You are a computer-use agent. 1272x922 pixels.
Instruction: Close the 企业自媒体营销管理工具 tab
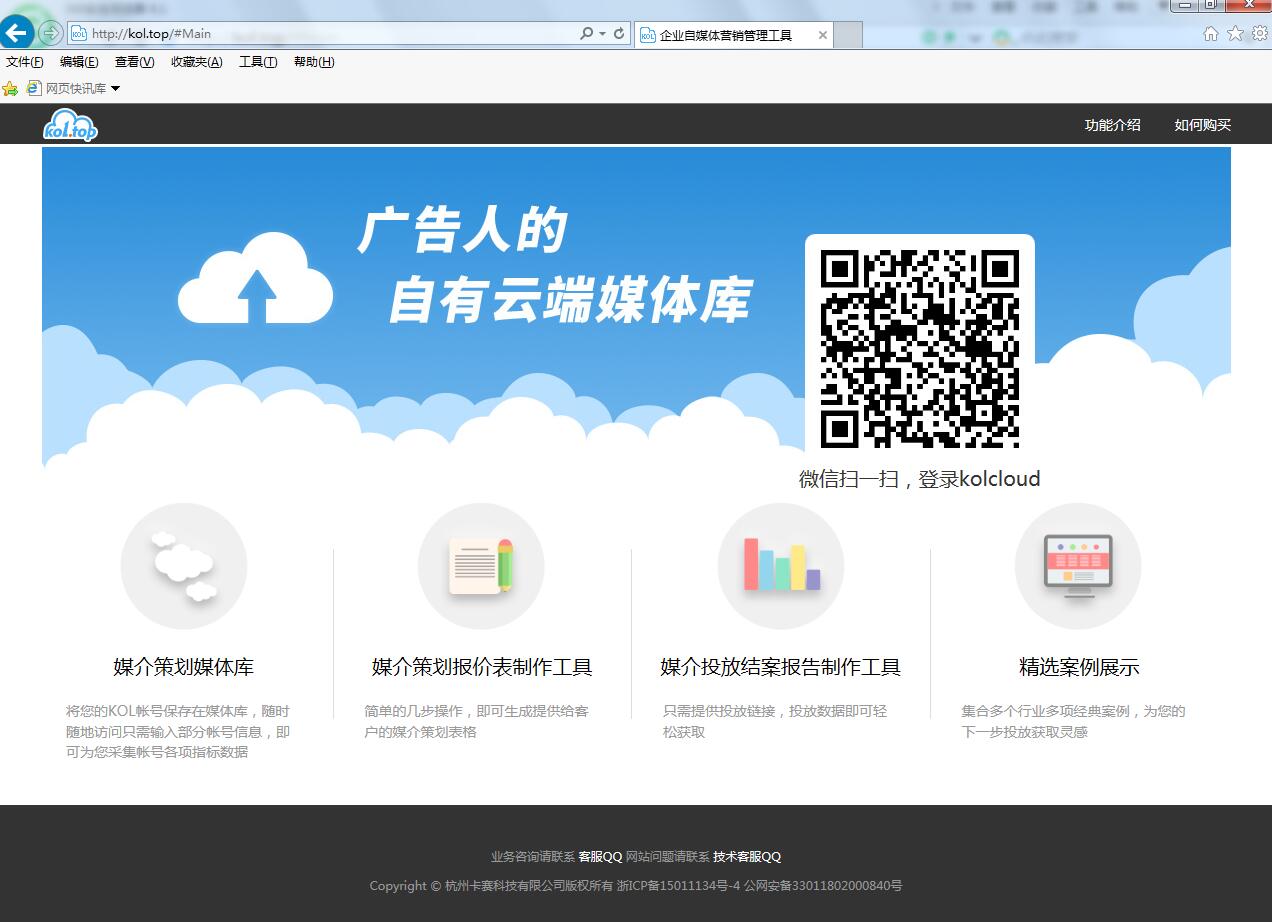[823, 35]
